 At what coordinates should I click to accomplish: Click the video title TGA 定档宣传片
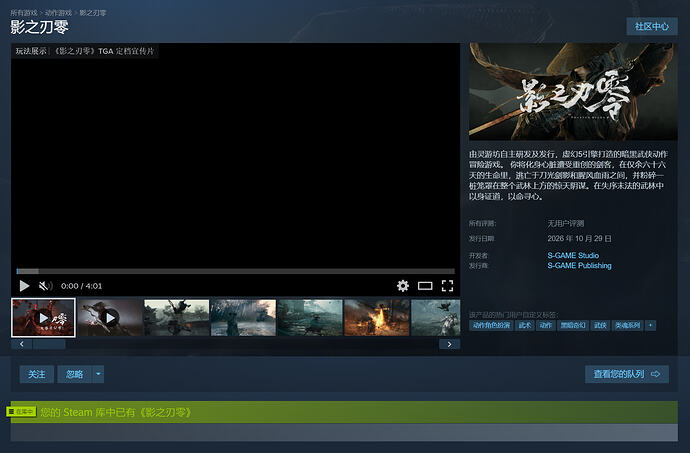click(x=126, y=51)
